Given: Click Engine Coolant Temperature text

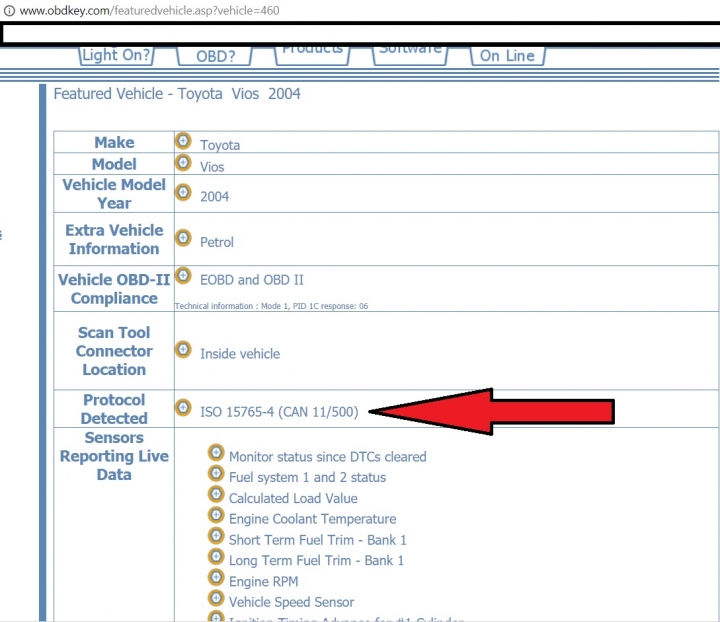Looking at the screenshot, I should pyautogui.click(x=312, y=519).
